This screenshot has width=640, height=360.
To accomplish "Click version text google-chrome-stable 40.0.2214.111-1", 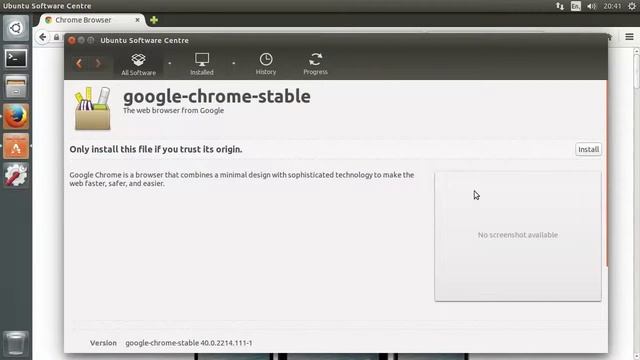I will click(x=189, y=343).
